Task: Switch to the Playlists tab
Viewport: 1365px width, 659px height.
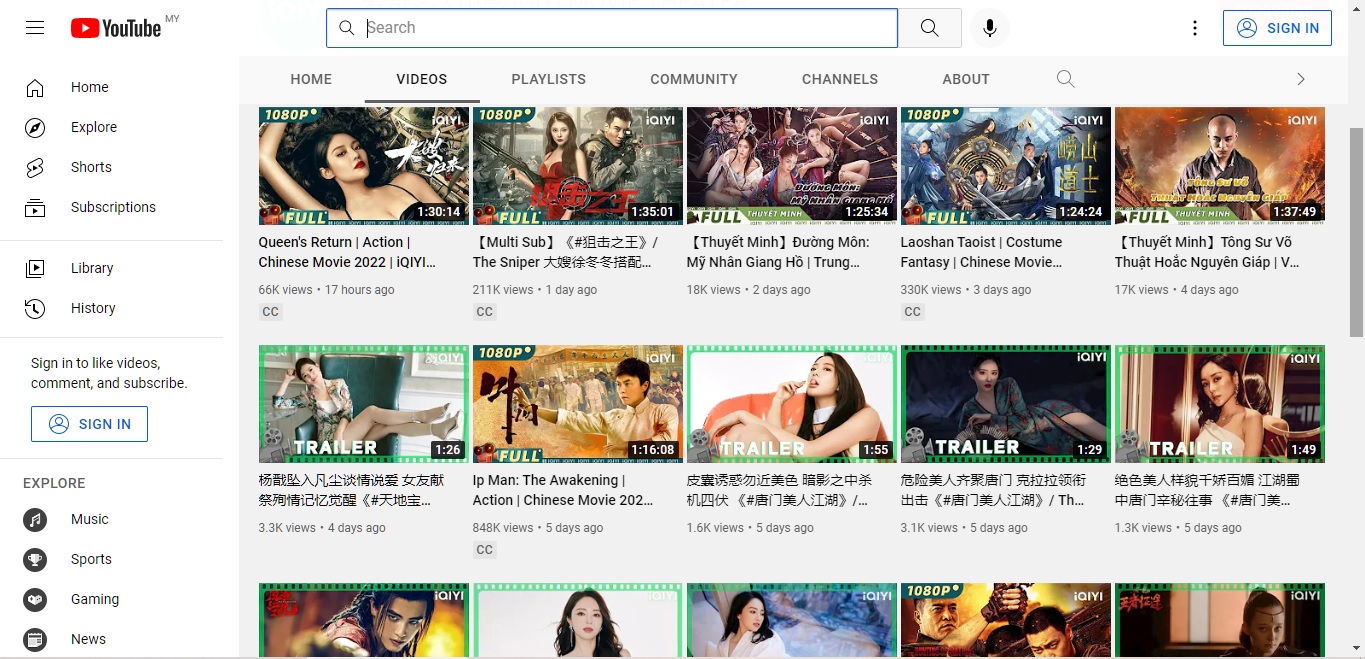Action: point(548,79)
